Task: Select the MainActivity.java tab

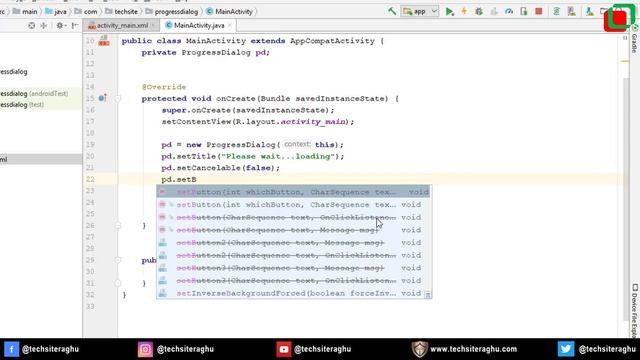Action: 199,25
